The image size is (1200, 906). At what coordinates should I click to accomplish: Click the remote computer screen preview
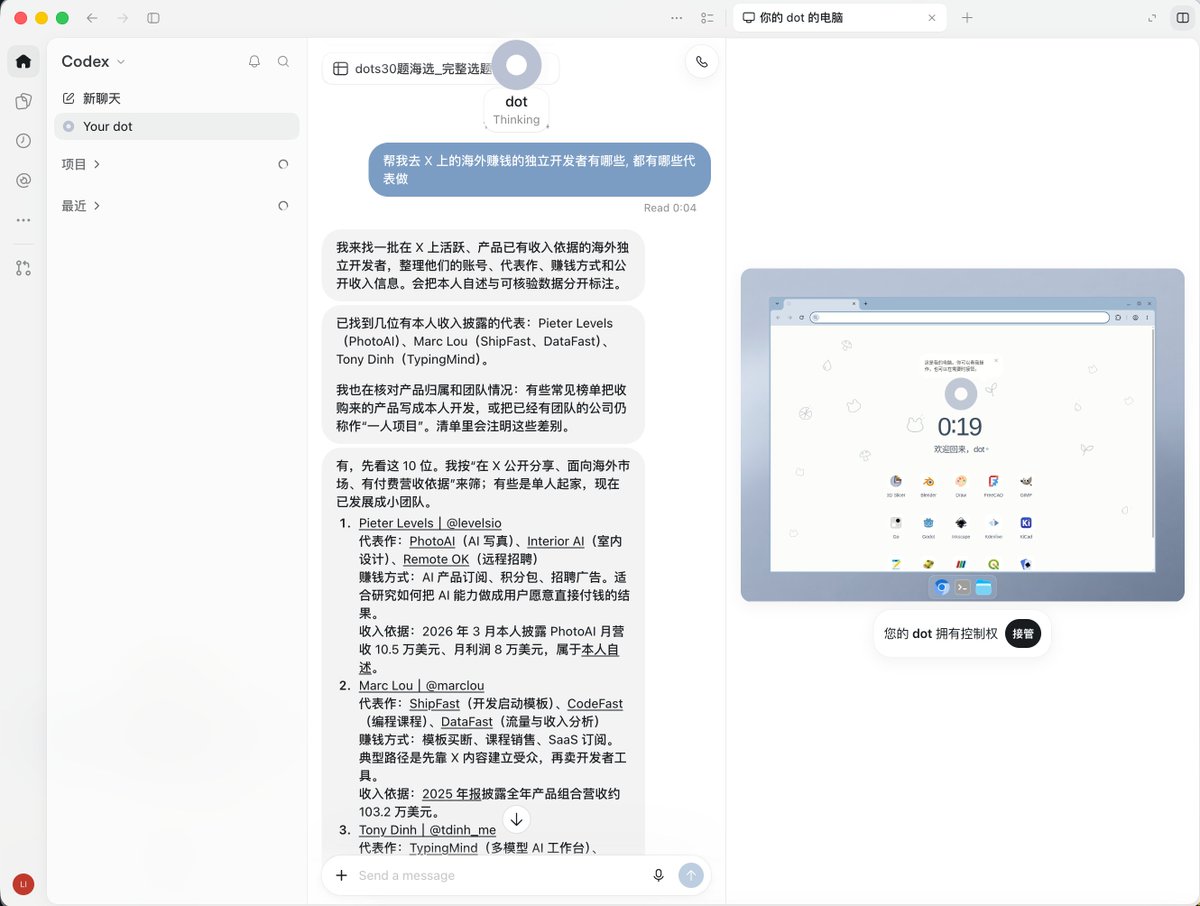coord(962,435)
